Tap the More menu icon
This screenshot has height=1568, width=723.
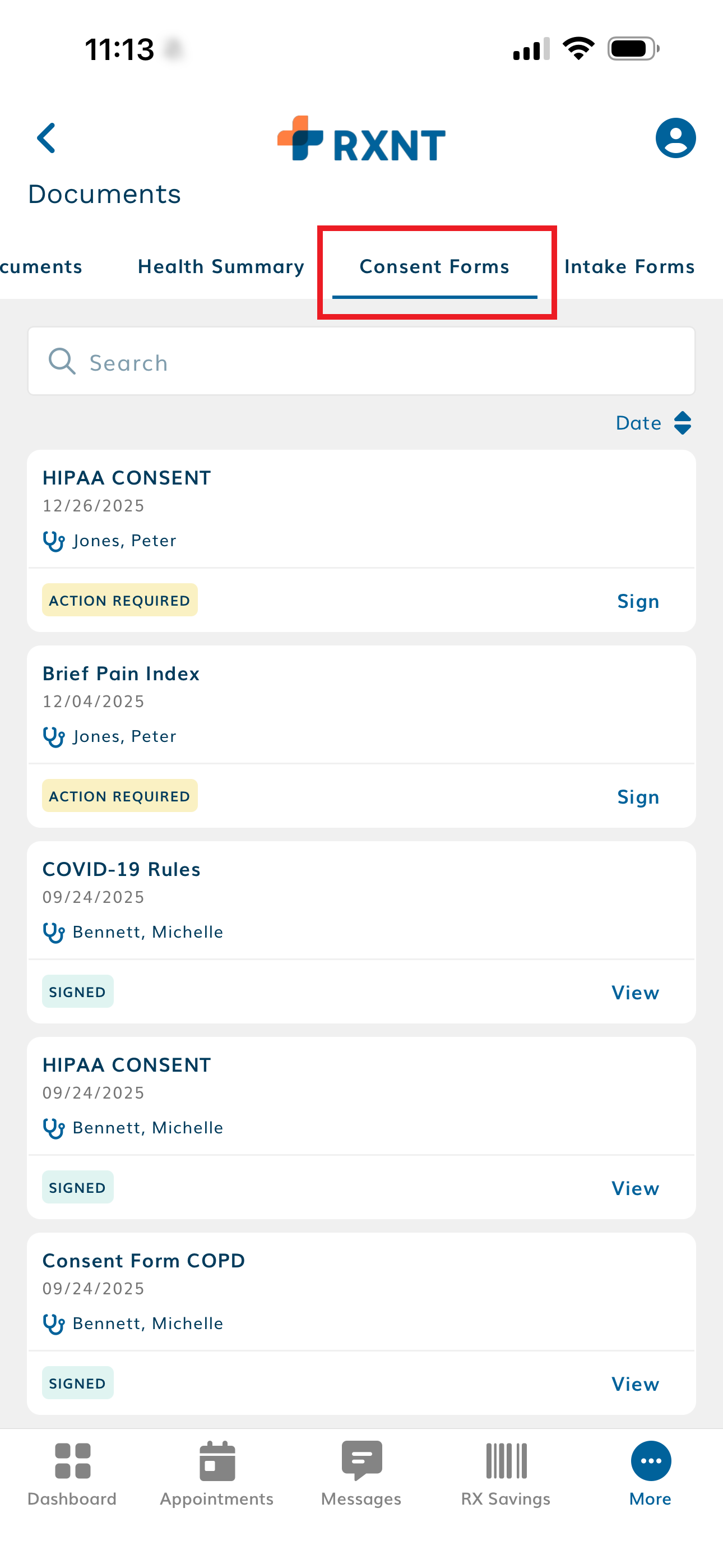651,1473
